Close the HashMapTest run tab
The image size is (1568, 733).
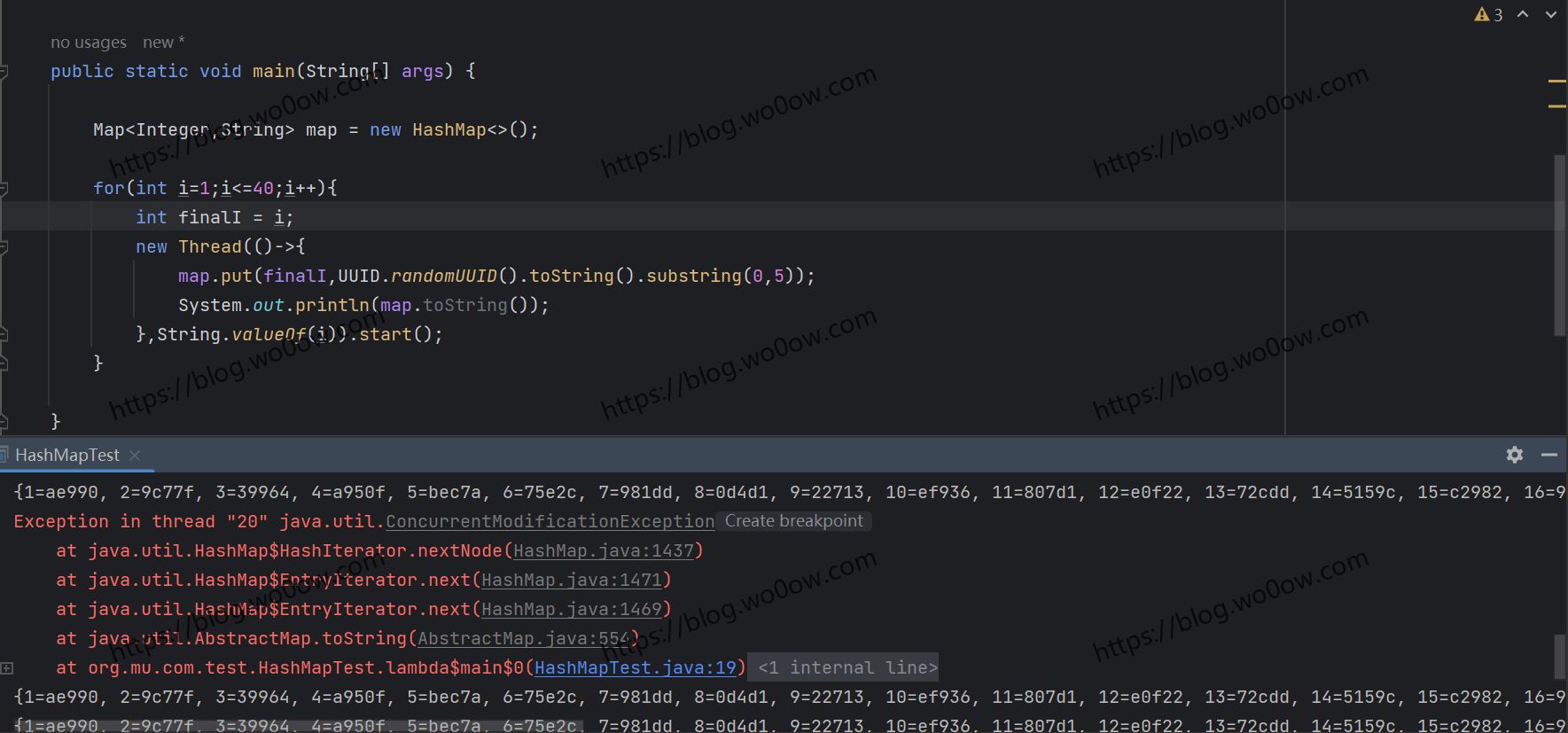pos(135,456)
